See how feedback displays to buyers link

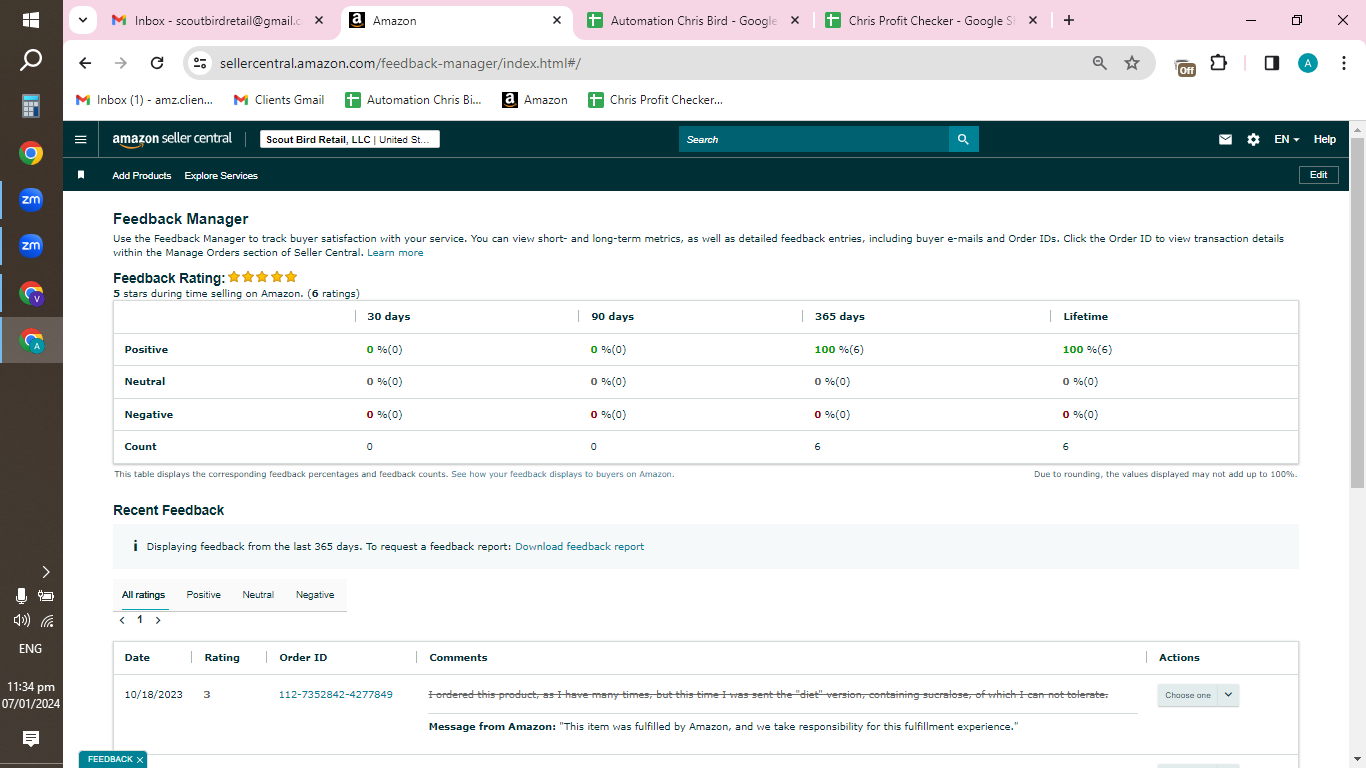(562, 474)
